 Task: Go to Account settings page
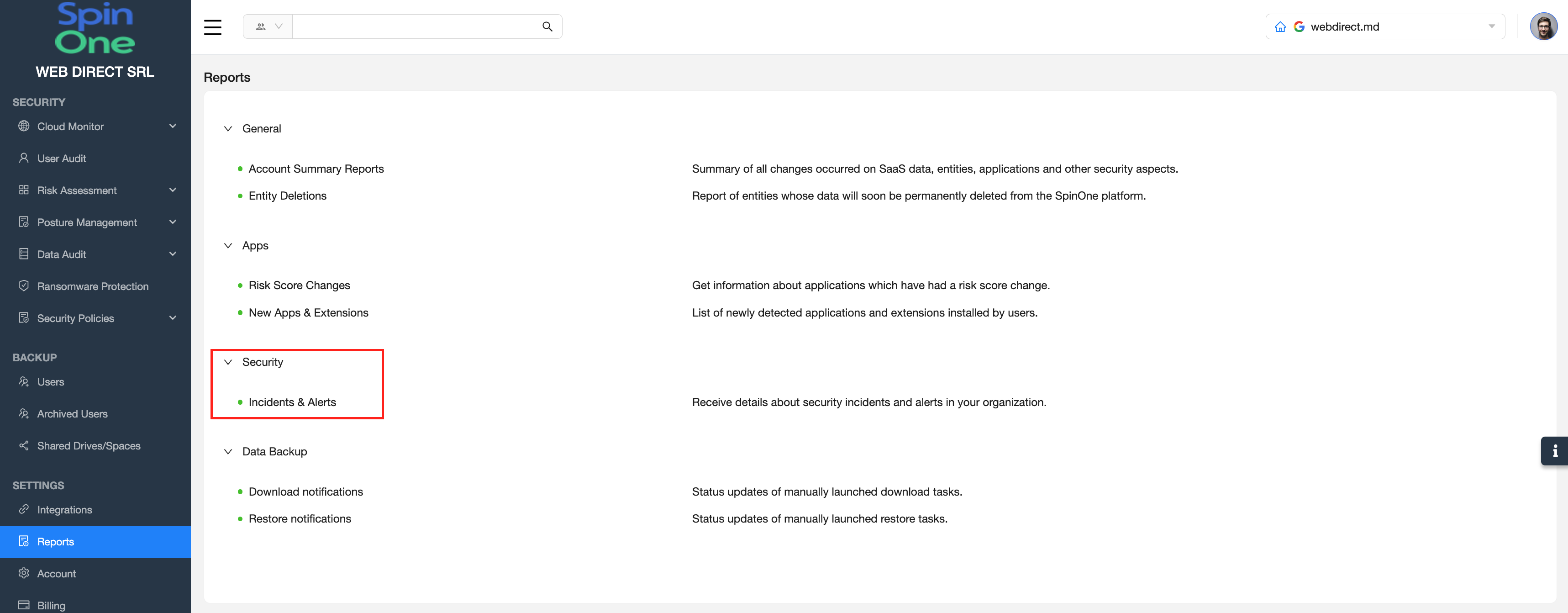(x=57, y=573)
